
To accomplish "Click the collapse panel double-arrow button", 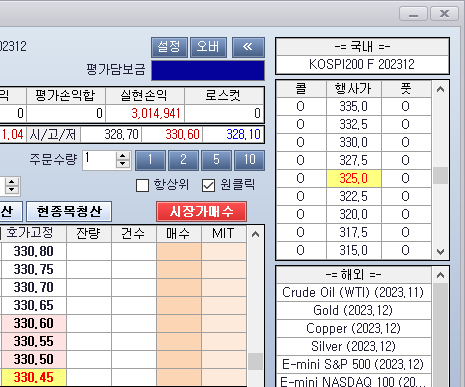I will click(248, 47).
